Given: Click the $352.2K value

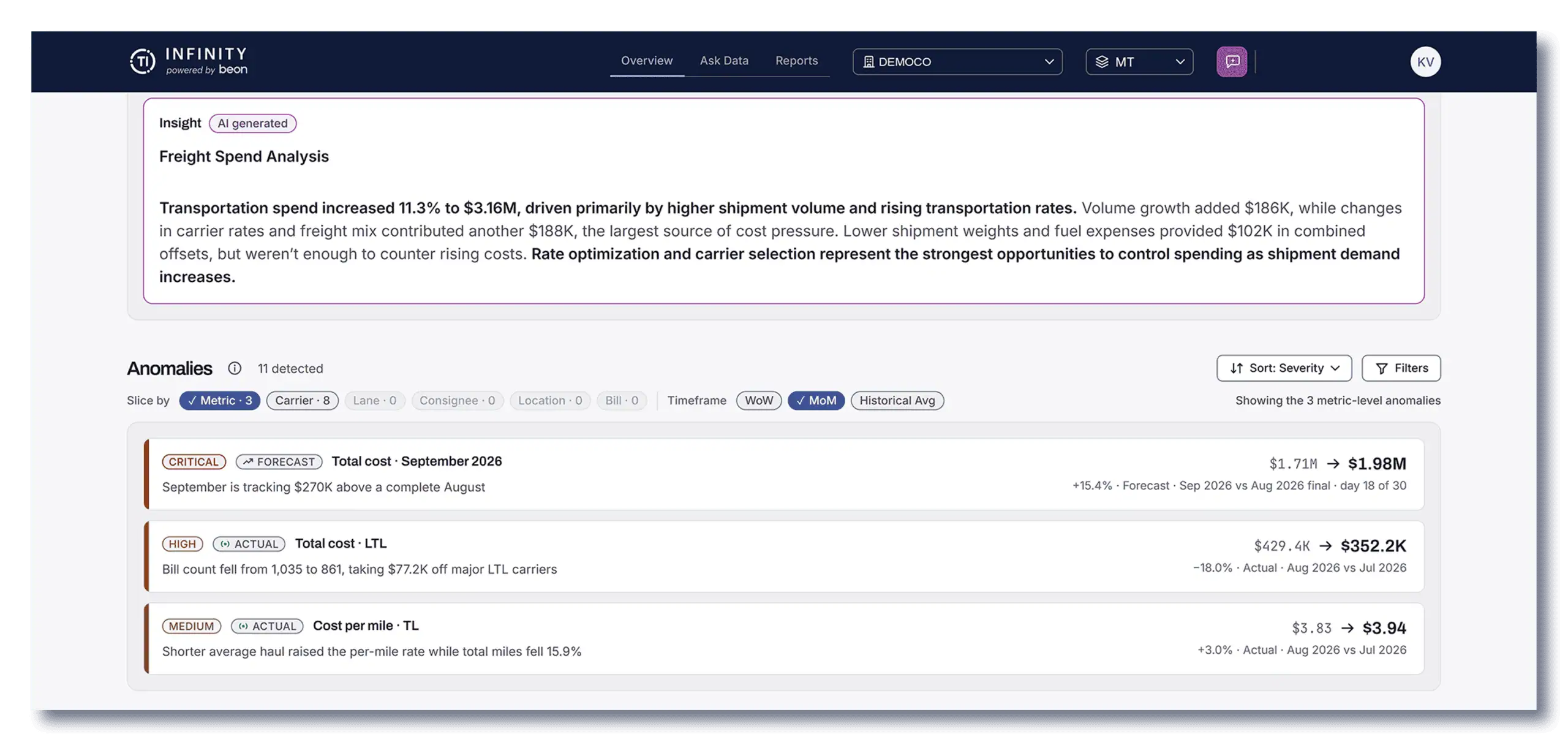Looking at the screenshot, I should click(1373, 545).
